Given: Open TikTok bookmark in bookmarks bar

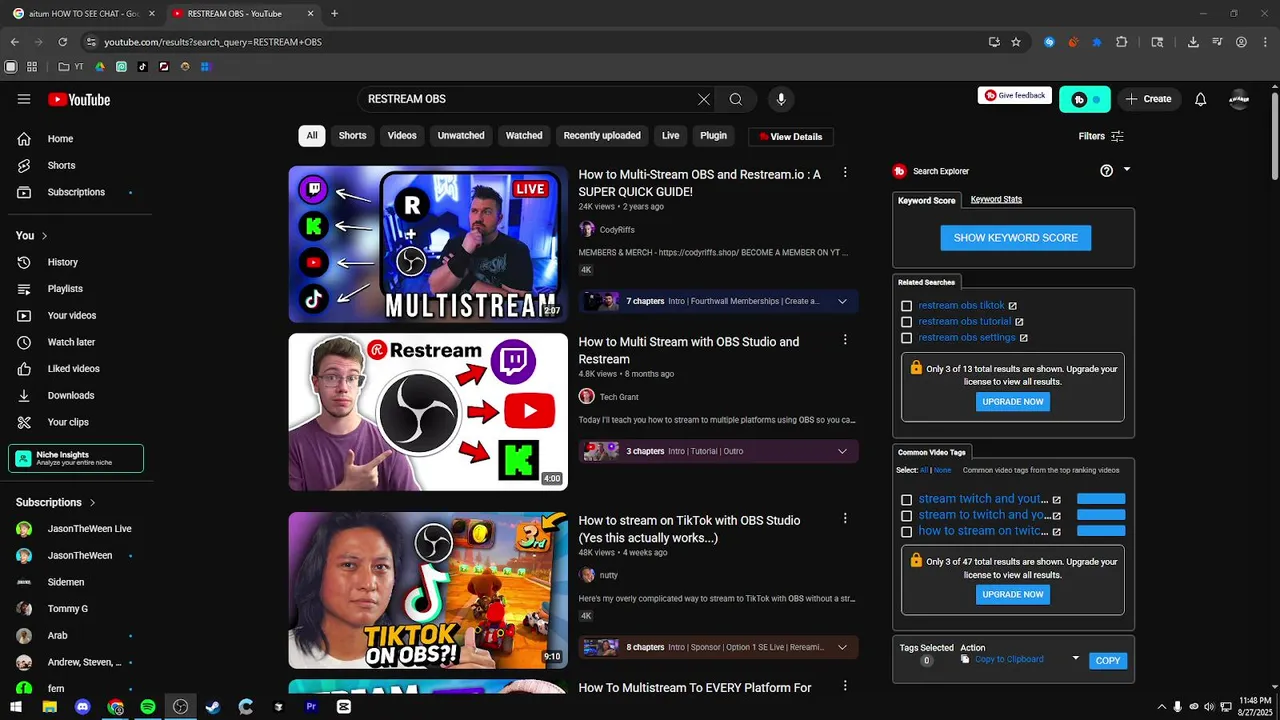Looking at the screenshot, I should (142, 67).
